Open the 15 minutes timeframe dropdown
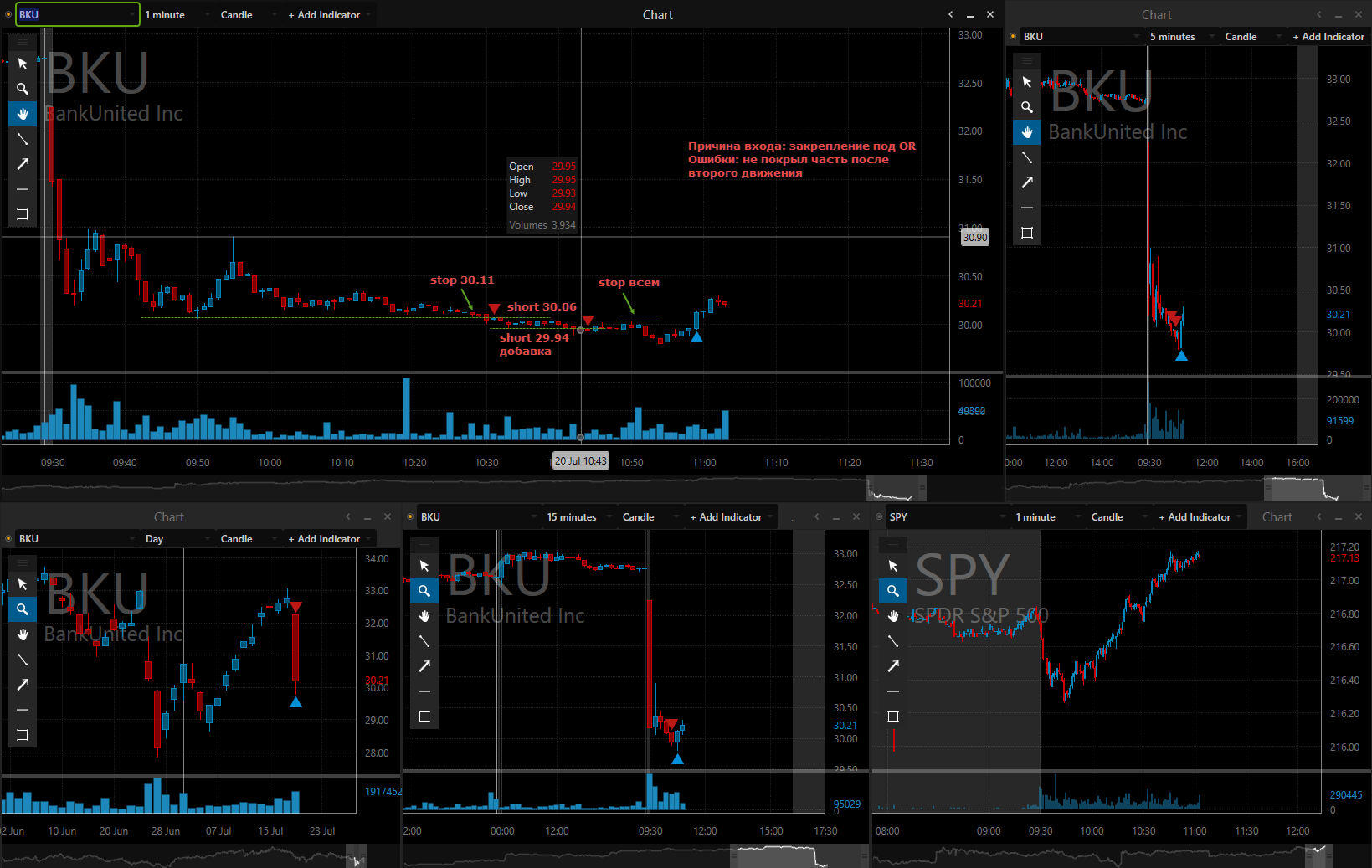Screen dimensions: 1372x868 (x=580, y=517)
